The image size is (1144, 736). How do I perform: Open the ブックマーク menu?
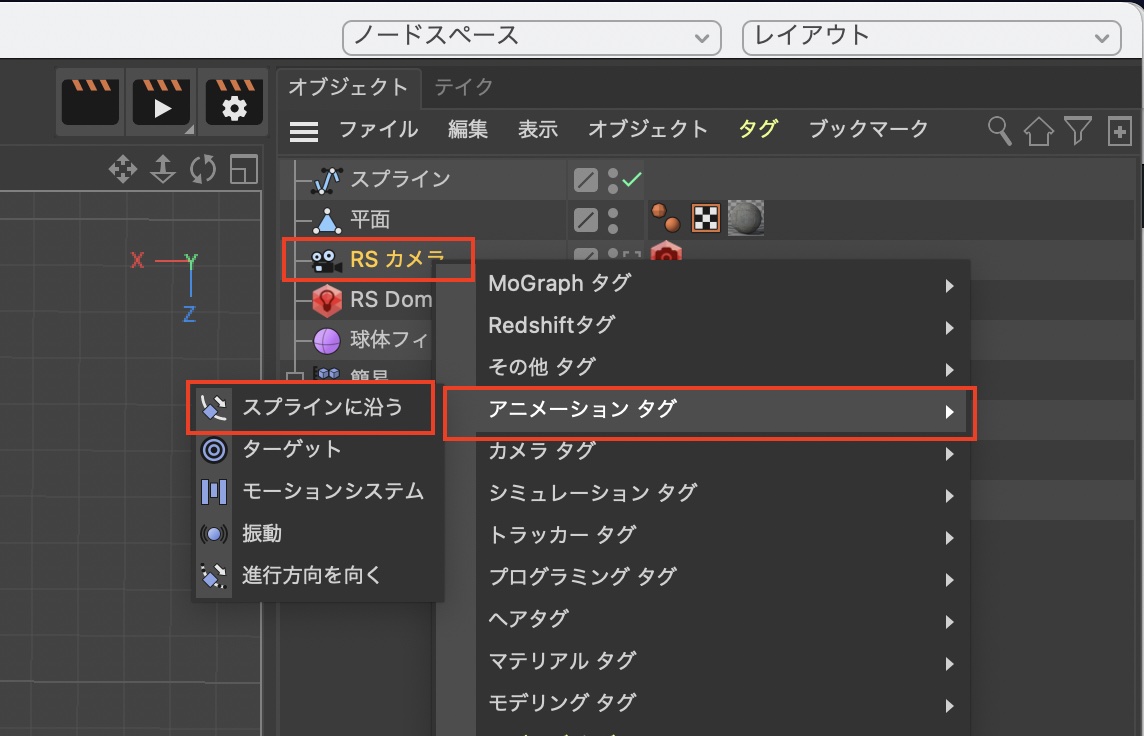tap(868, 129)
